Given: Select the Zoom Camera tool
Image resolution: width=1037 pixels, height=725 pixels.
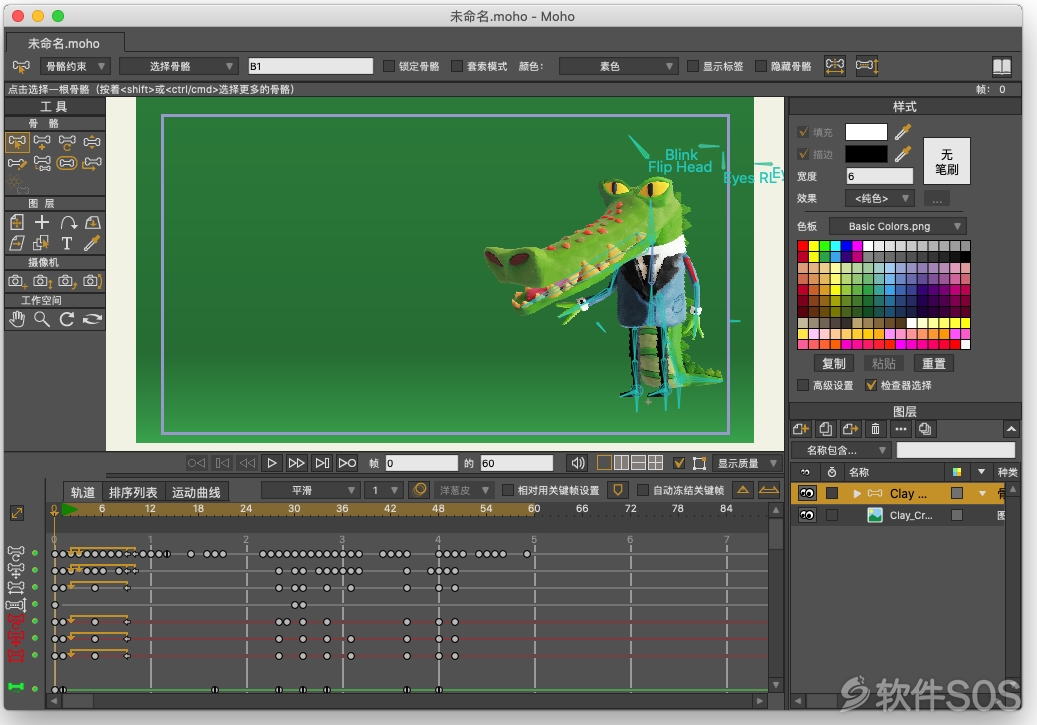Looking at the screenshot, I should pyautogui.click(x=42, y=281).
